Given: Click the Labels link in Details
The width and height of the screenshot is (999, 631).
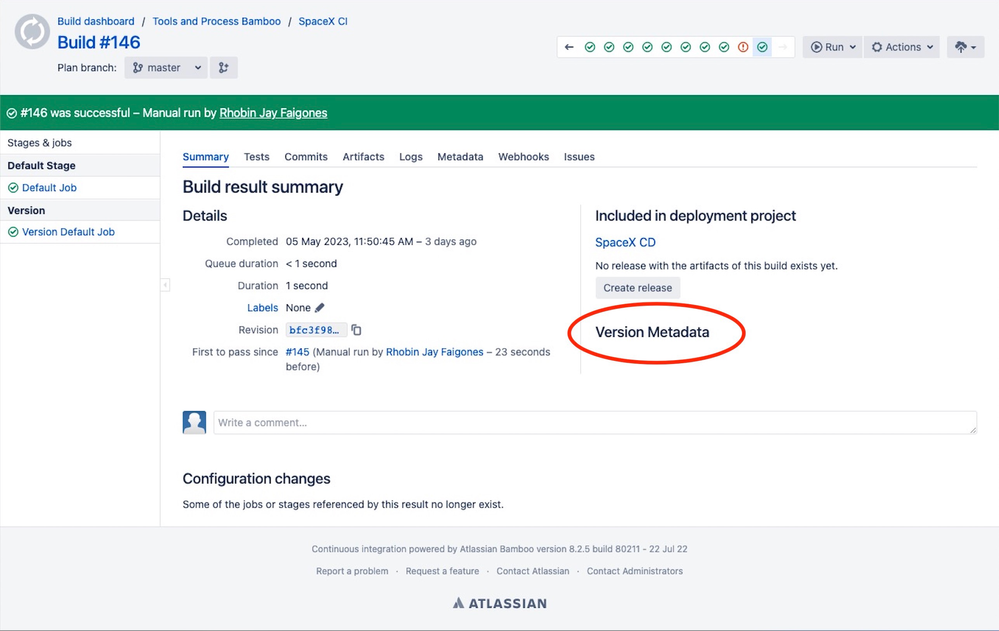Looking at the screenshot, I should tap(262, 308).
